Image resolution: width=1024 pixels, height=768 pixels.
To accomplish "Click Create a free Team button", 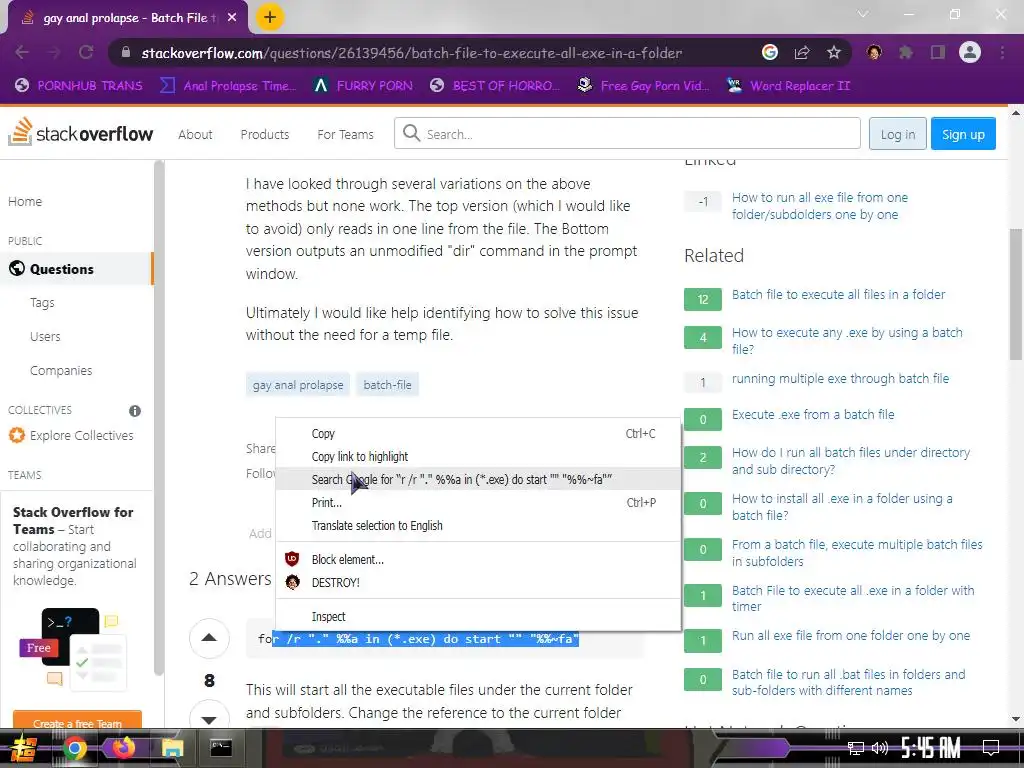I will tap(77, 721).
